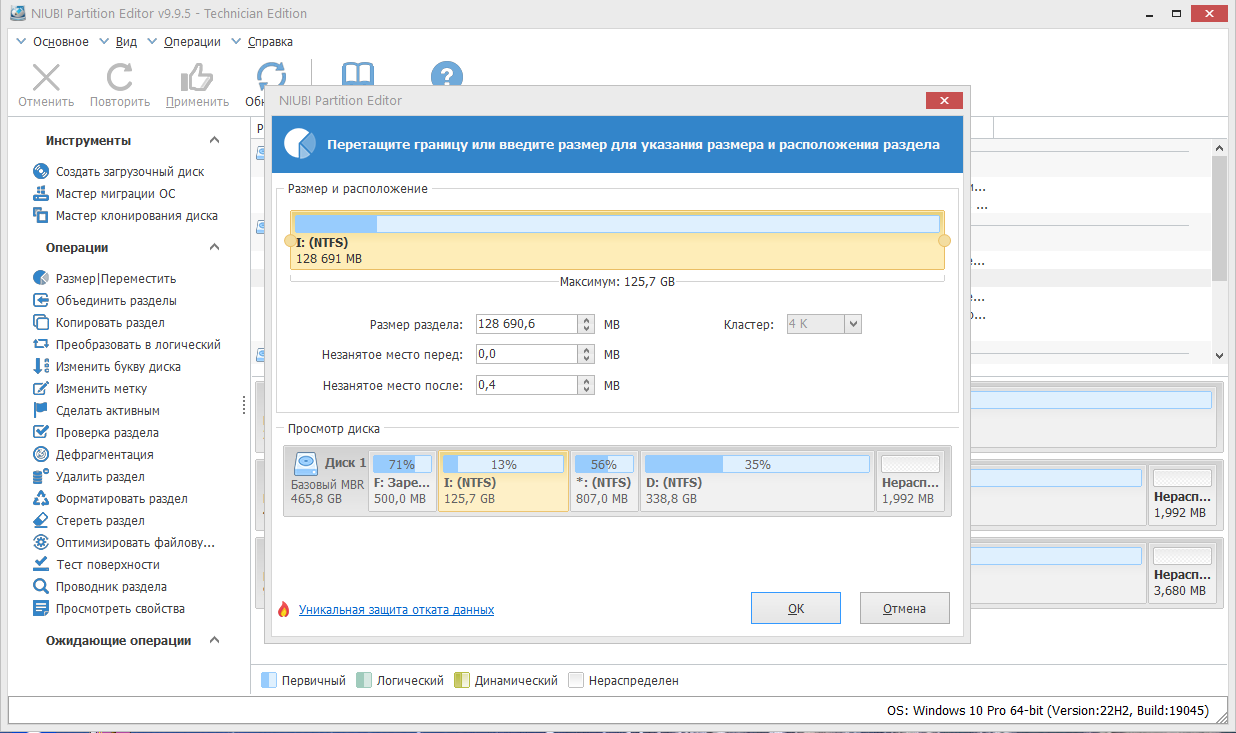1236x733 pixels.
Task: Click the Нераспределен legend swatch
Action: point(575,681)
